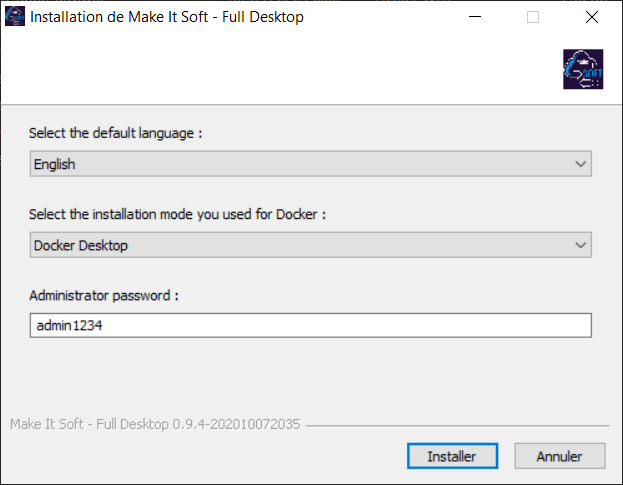Click the Make It Soft logo in header
The height and width of the screenshot is (485, 623).
coord(583,69)
